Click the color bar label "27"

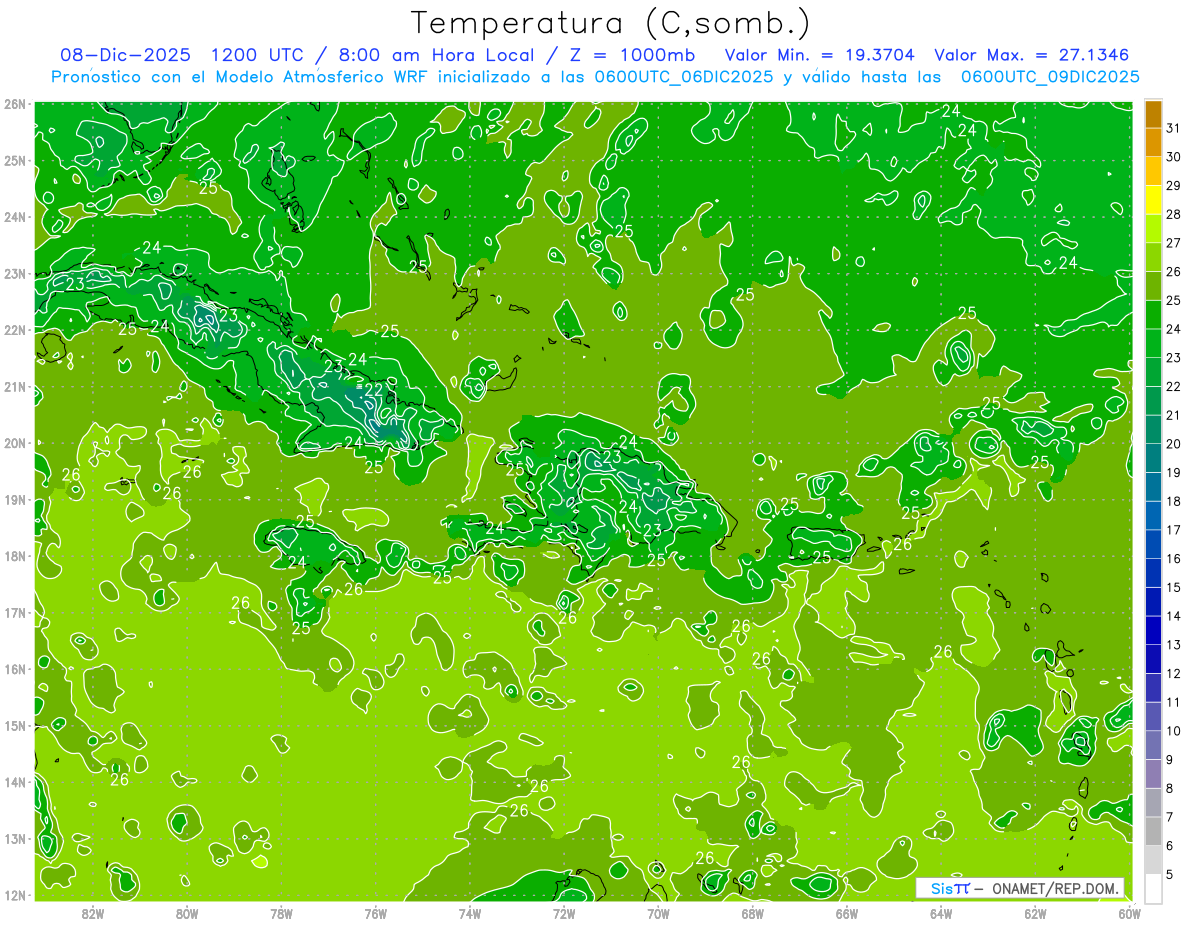tap(1173, 243)
